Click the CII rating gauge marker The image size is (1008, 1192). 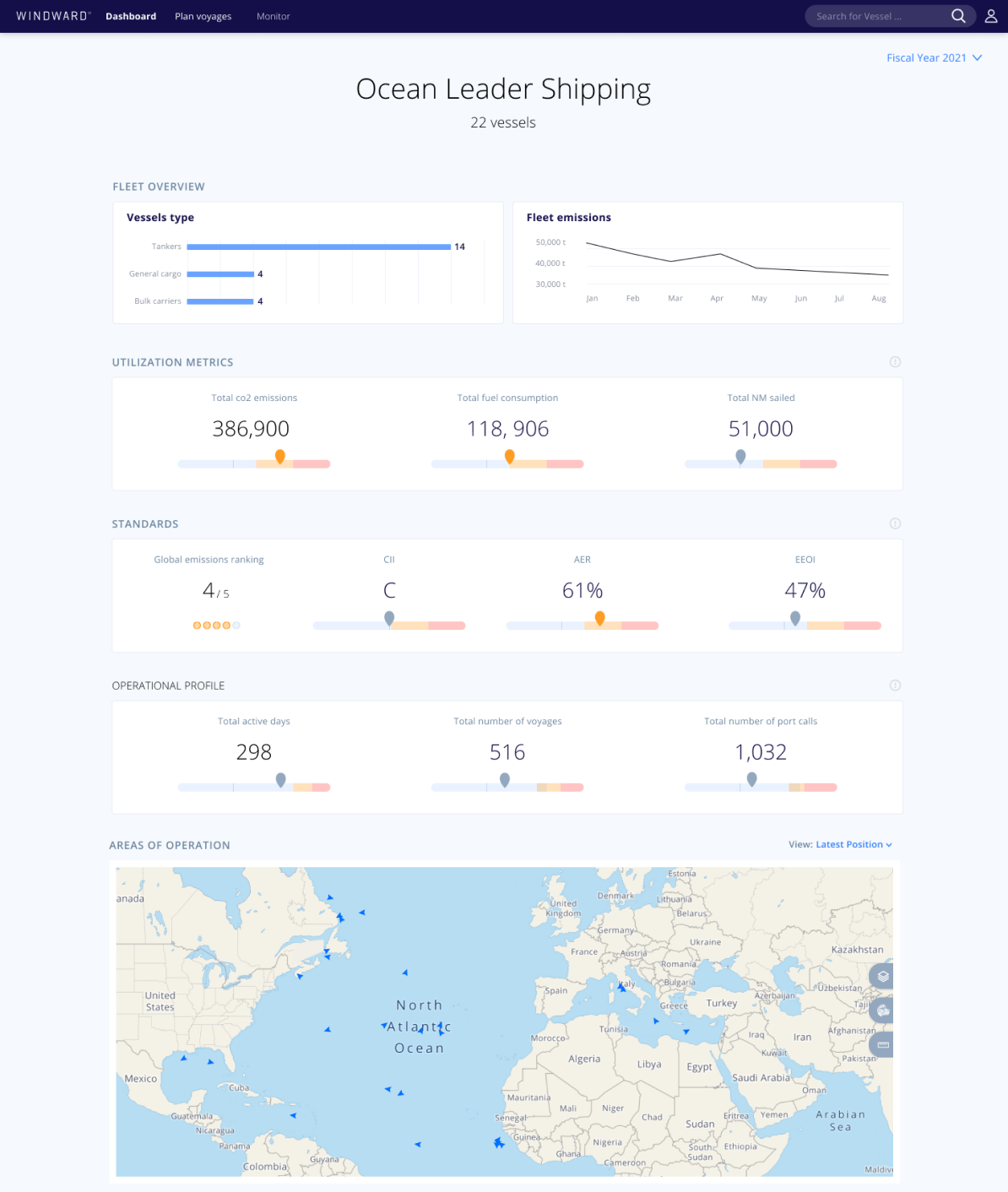pos(389,619)
